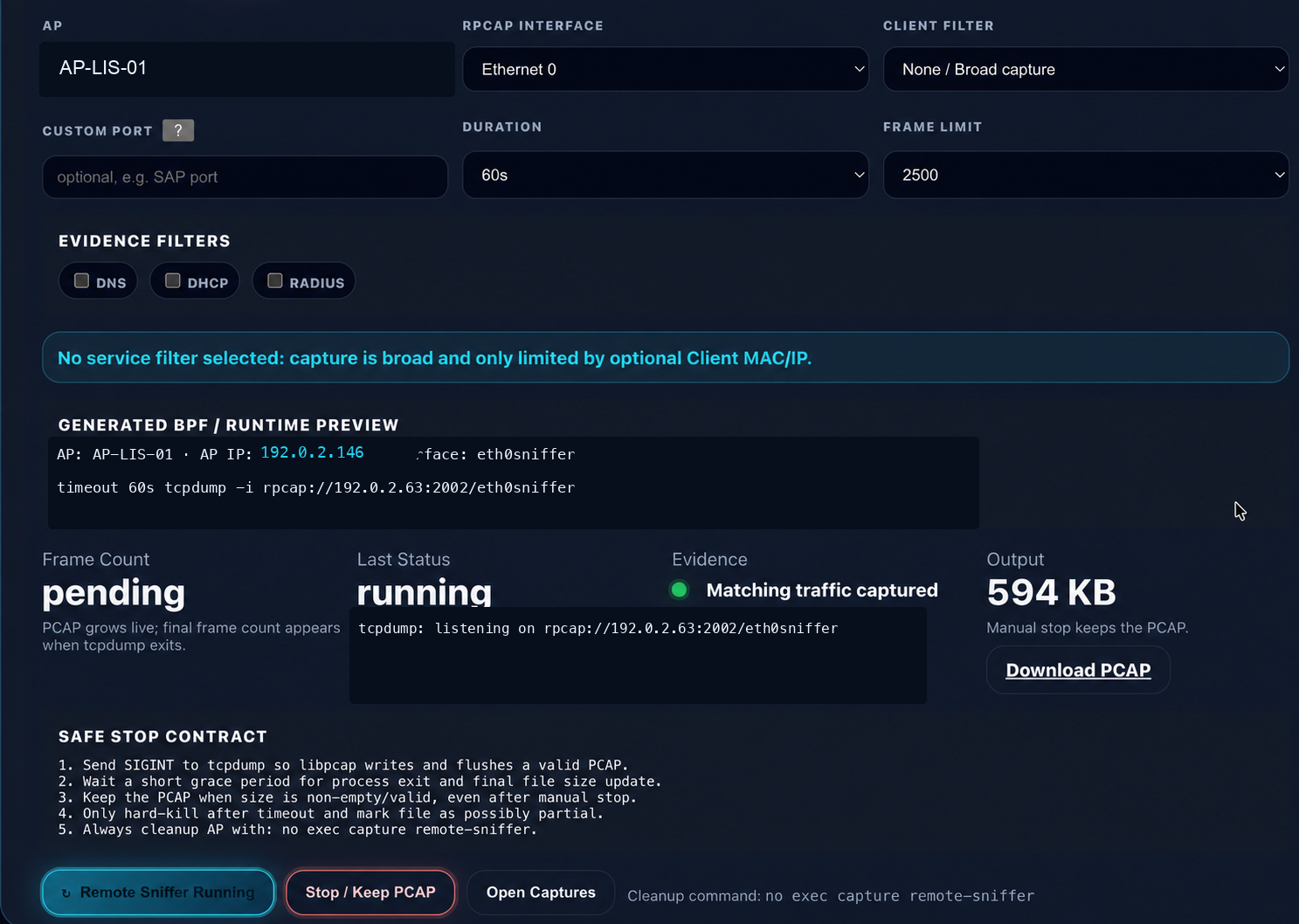Click the running last status value
This screenshot has width=1299, height=924.
pyautogui.click(x=425, y=591)
